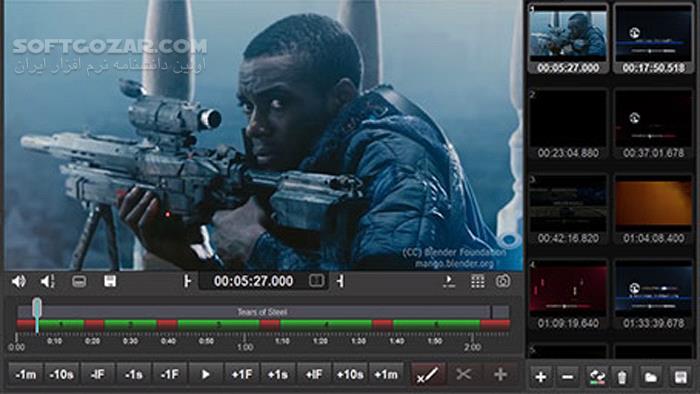This screenshot has width=700, height=394.
Task: Delete segment with the trash can icon
Action: click(622, 377)
